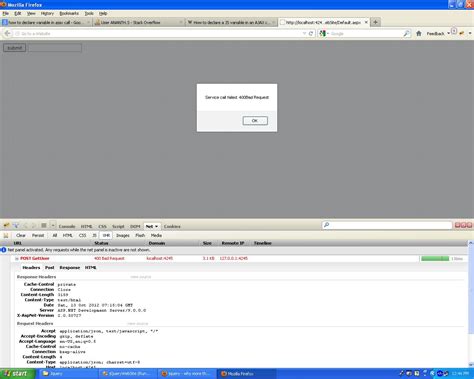Open the URL bar history dropdown arrow
The image size is (474, 379).
coord(304,33)
